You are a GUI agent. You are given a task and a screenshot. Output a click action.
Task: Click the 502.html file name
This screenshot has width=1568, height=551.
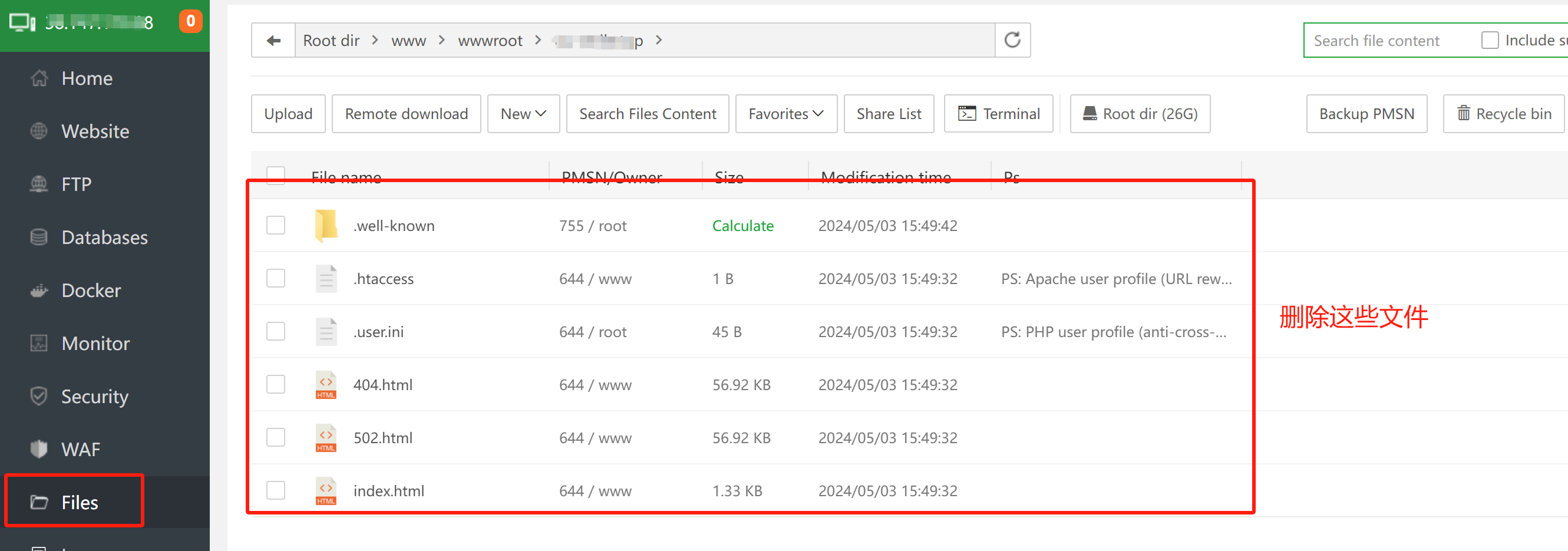click(383, 438)
